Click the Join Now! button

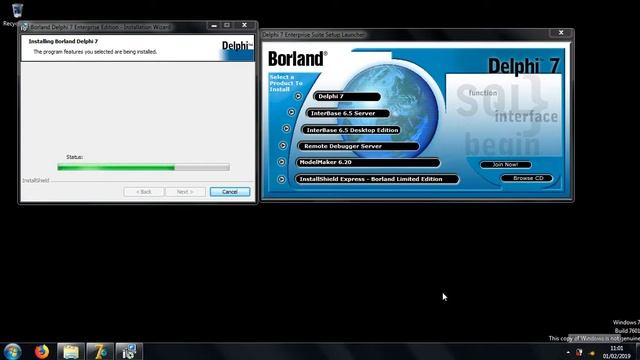click(505, 164)
